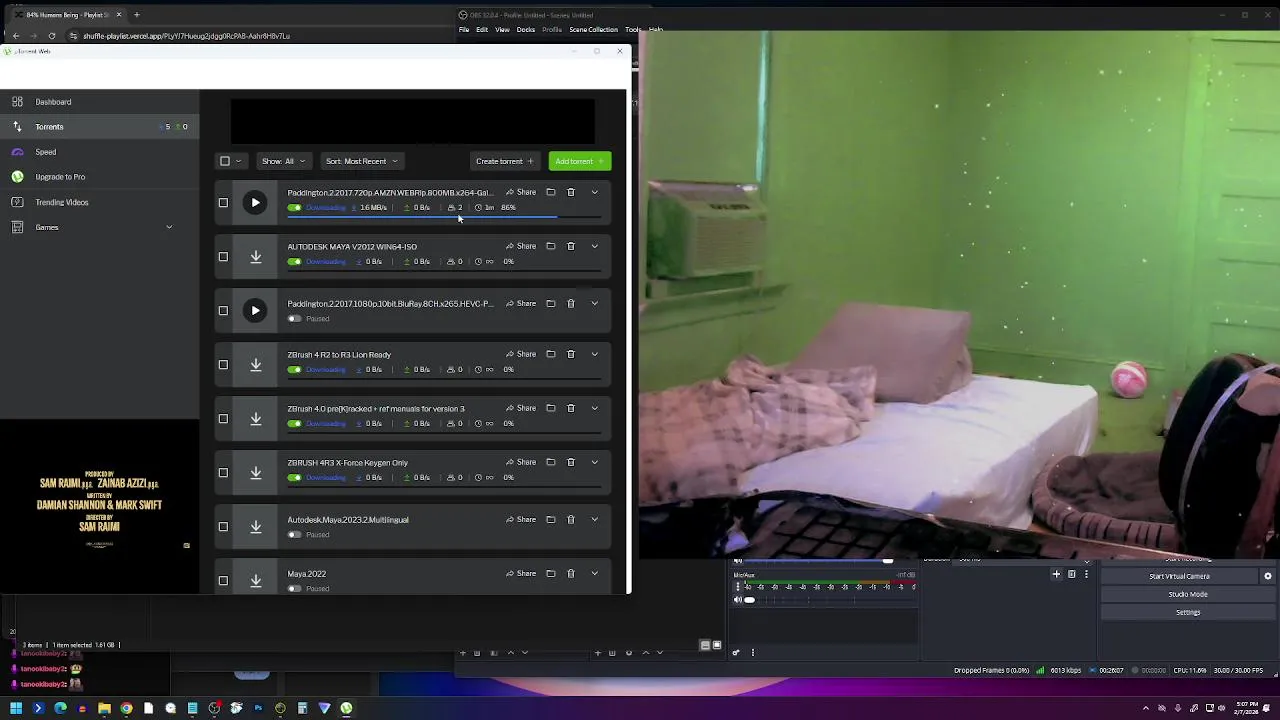Share the Paddington 720p torrent

[x=521, y=192]
